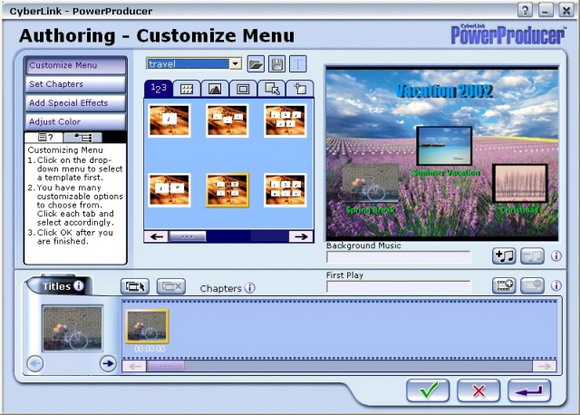Open the Background Music info icon

tap(556, 256)
